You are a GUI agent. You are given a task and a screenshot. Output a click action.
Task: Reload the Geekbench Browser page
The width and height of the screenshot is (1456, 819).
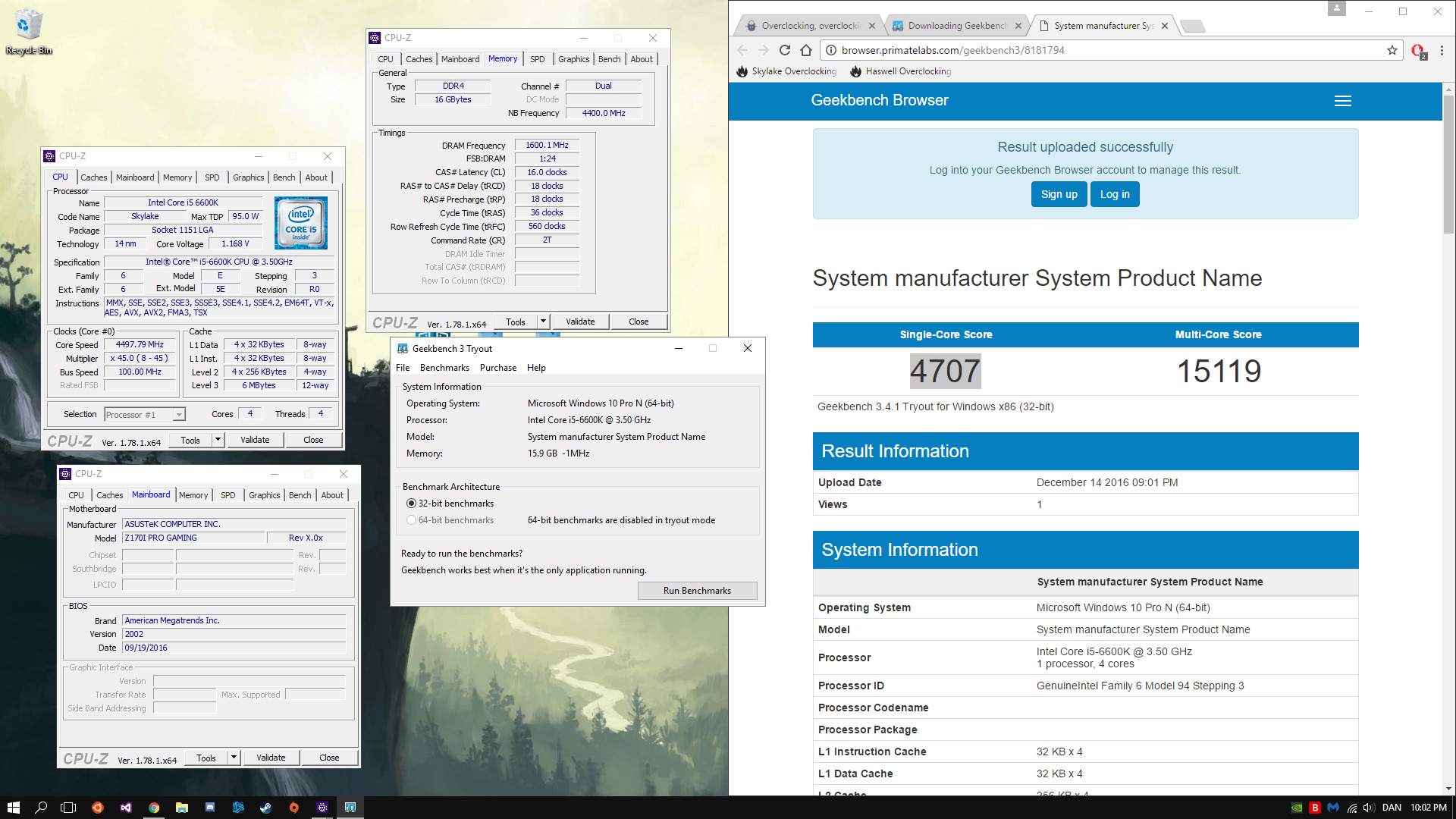coord(785,50)
